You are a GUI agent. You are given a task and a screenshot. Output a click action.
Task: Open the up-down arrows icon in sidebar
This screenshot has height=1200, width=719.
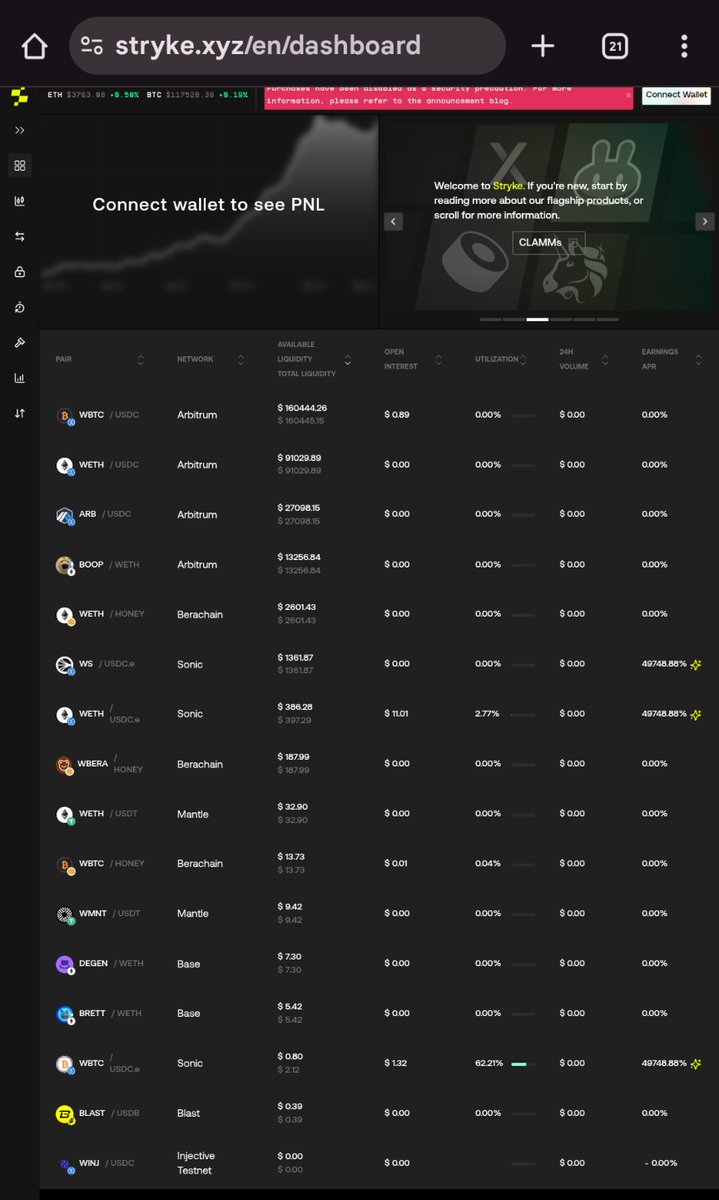coord(19,413)
